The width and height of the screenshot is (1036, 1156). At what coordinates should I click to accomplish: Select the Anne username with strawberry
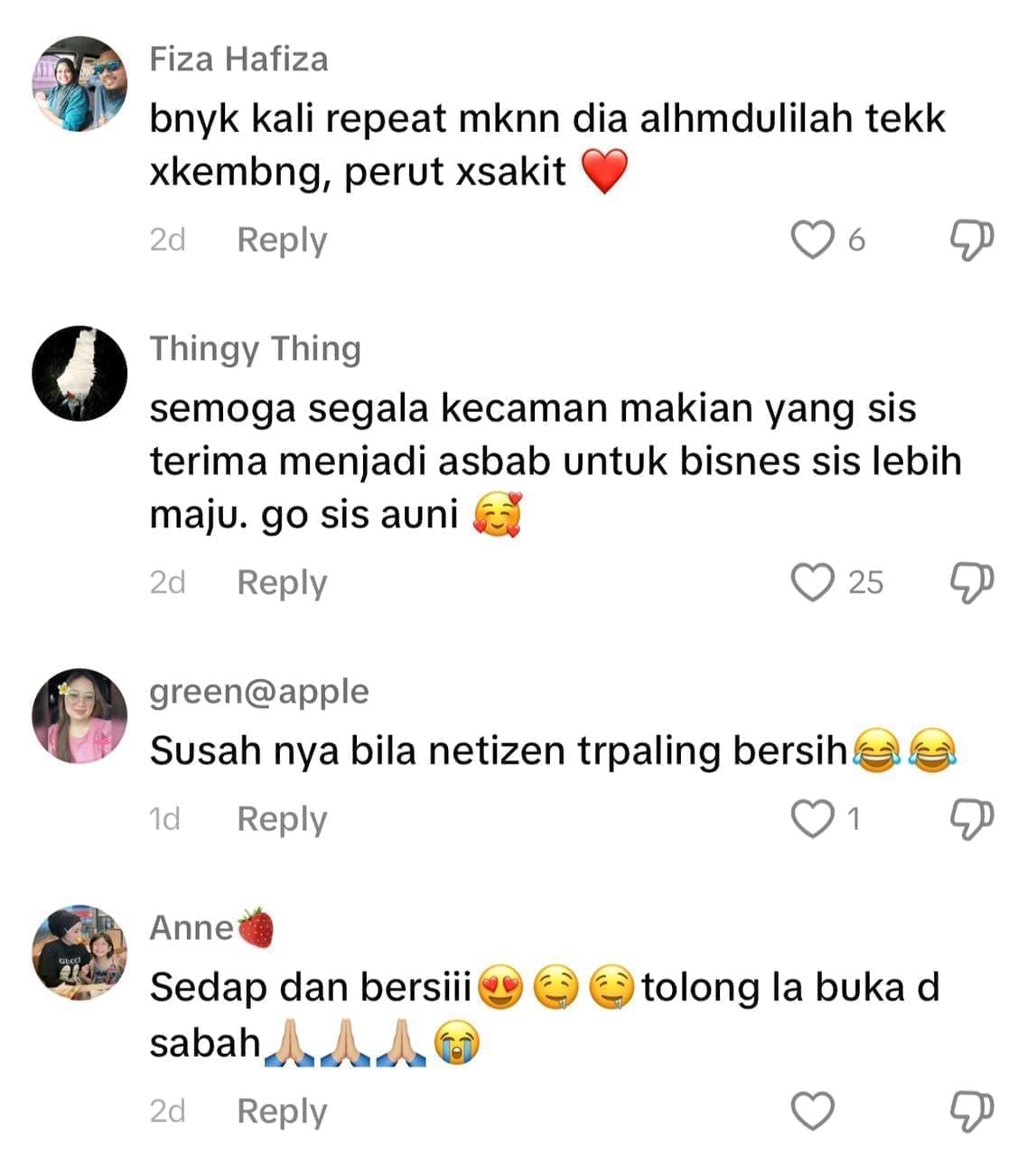(211, 928)
